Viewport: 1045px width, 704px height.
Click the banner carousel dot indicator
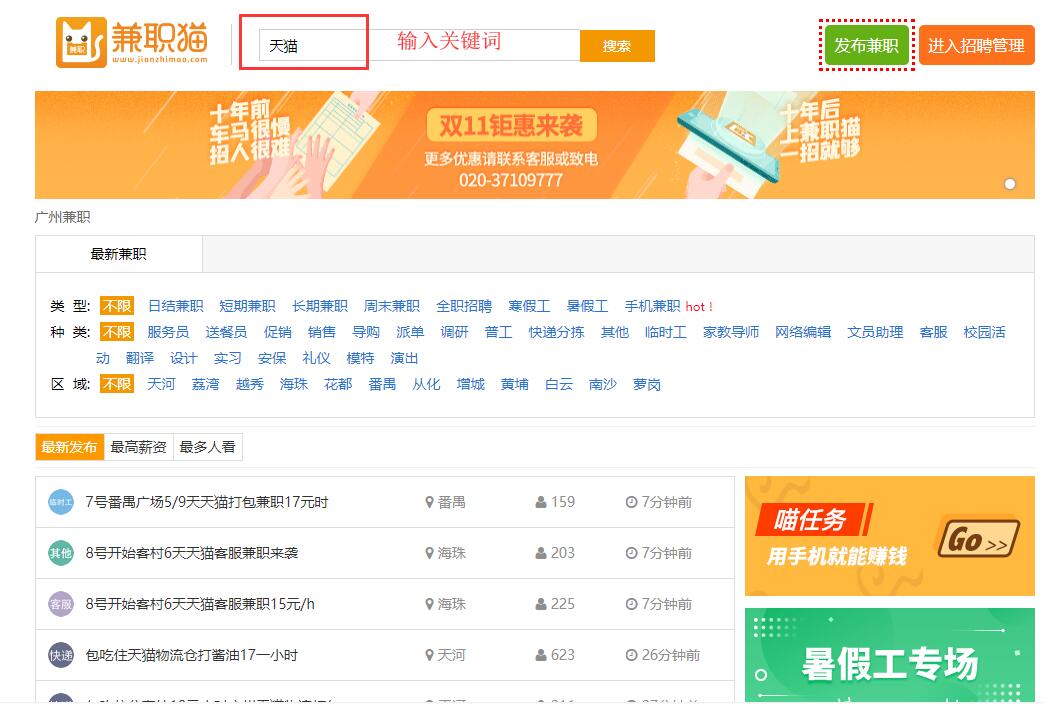coord(1010,184)
